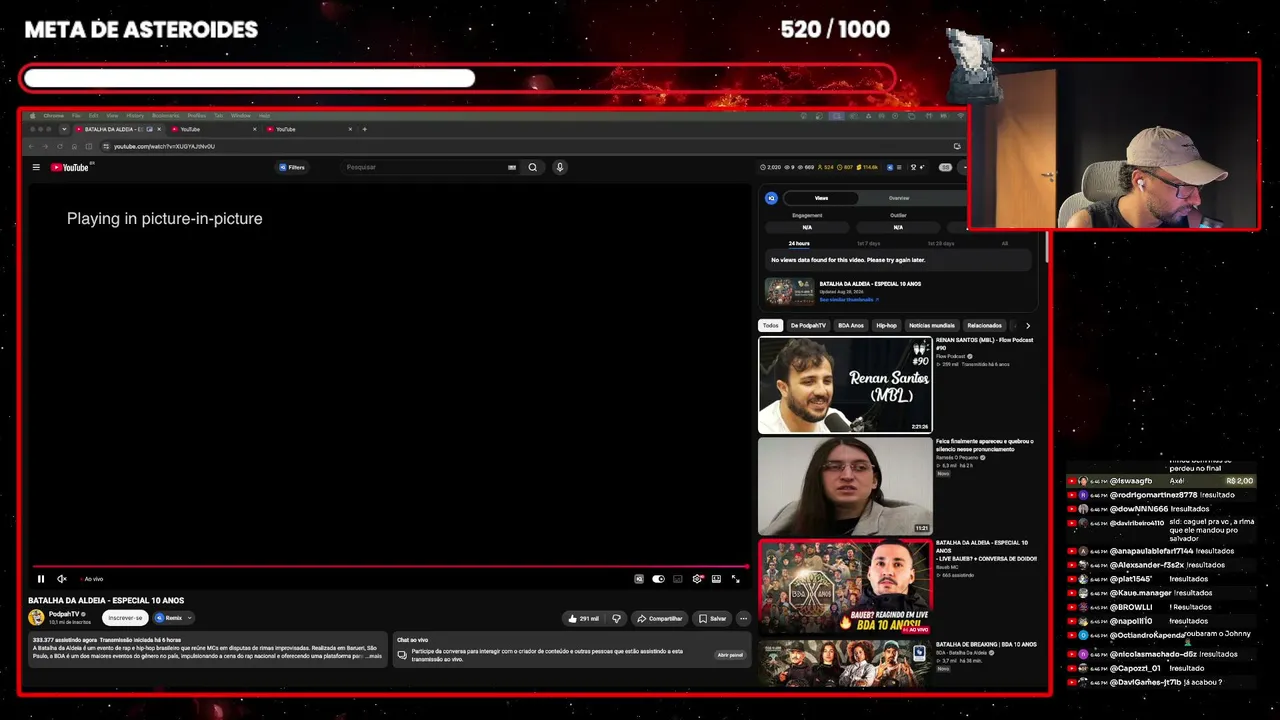Screen dimensions: 1280x720
Task: Click the vidIQ icon in player controls
Action: tap(639, 579)
